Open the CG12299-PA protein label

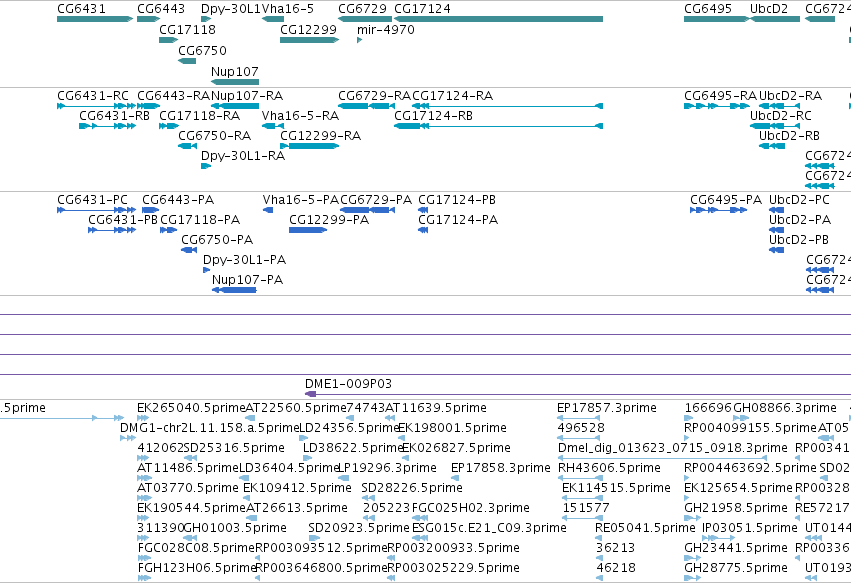329,220
